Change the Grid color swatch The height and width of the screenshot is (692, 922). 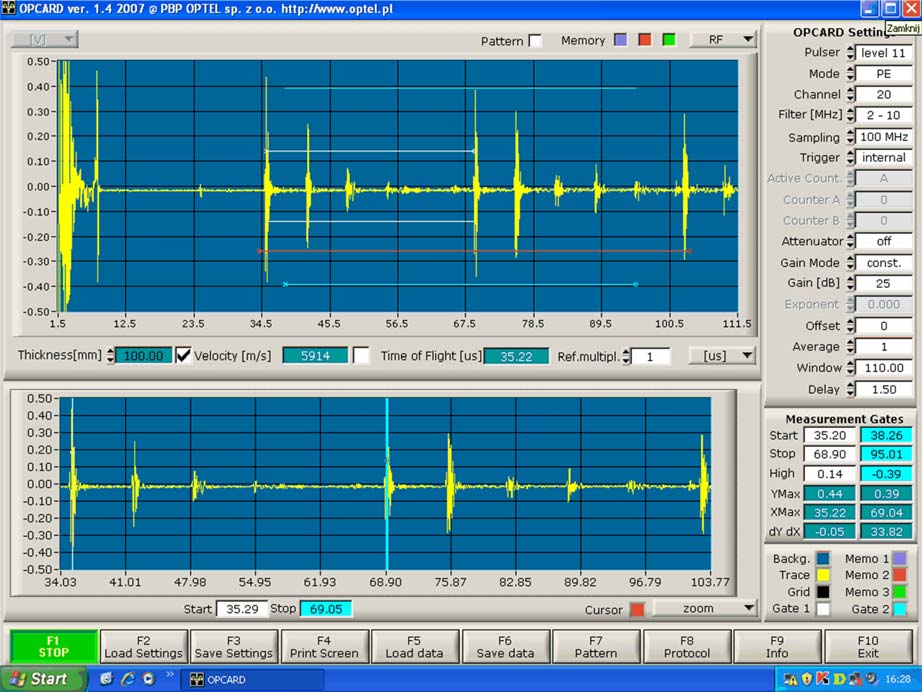(x=823, y=592)
